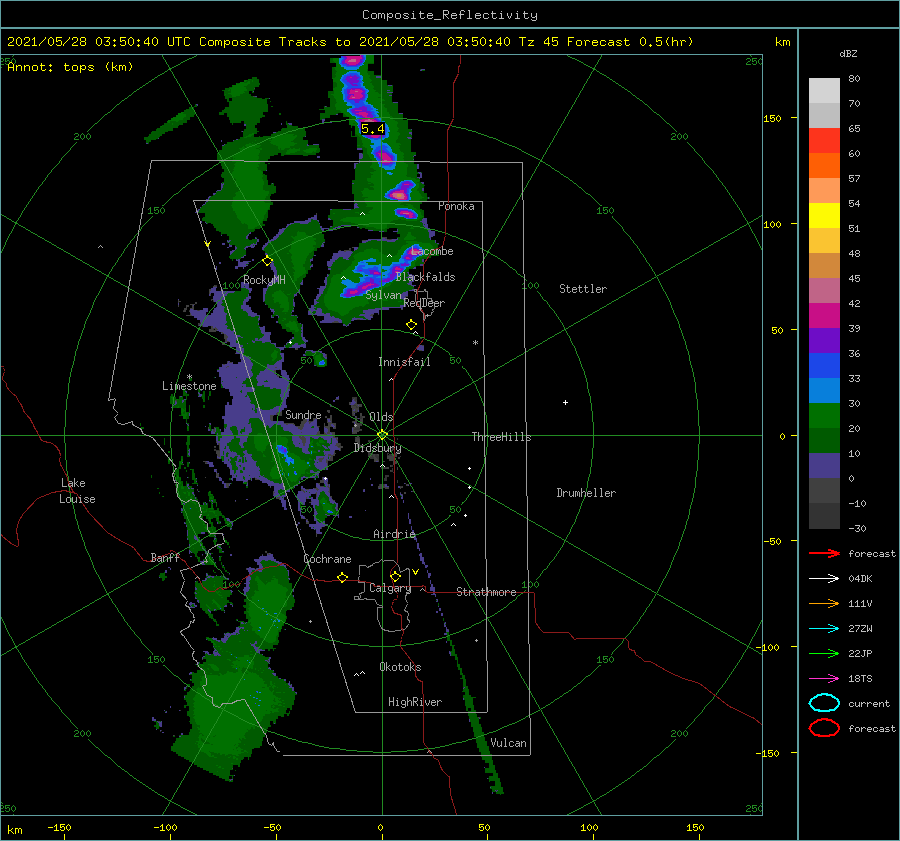This screenshot has width=900, height=841.
Task: Click the Drumheller city label
Action: [x=585, y=493]
